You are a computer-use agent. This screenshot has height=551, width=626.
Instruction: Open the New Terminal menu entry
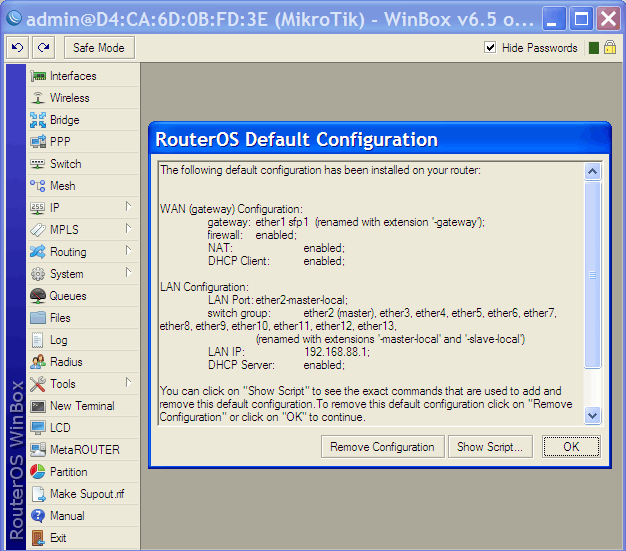[x=83, y=406]
